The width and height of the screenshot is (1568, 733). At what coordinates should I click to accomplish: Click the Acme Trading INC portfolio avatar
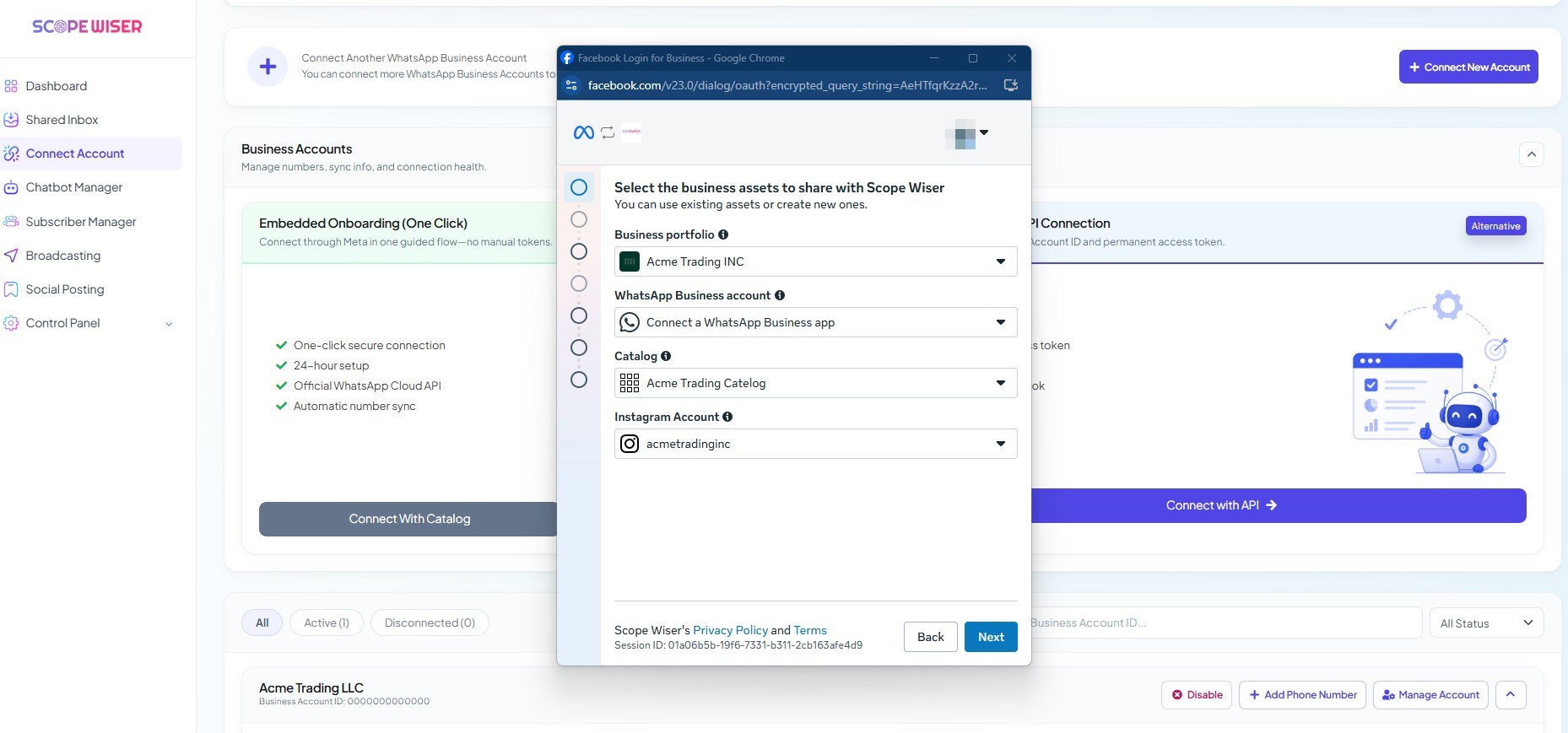pos(630,261)
